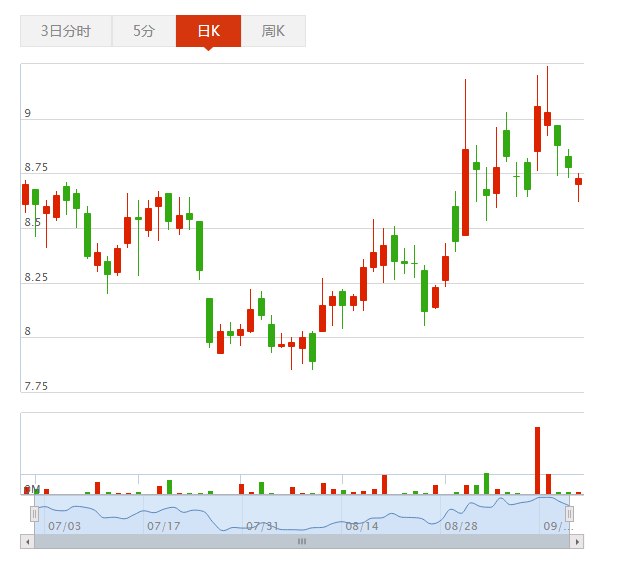Switch to 周K weekly view

point(273,31)
